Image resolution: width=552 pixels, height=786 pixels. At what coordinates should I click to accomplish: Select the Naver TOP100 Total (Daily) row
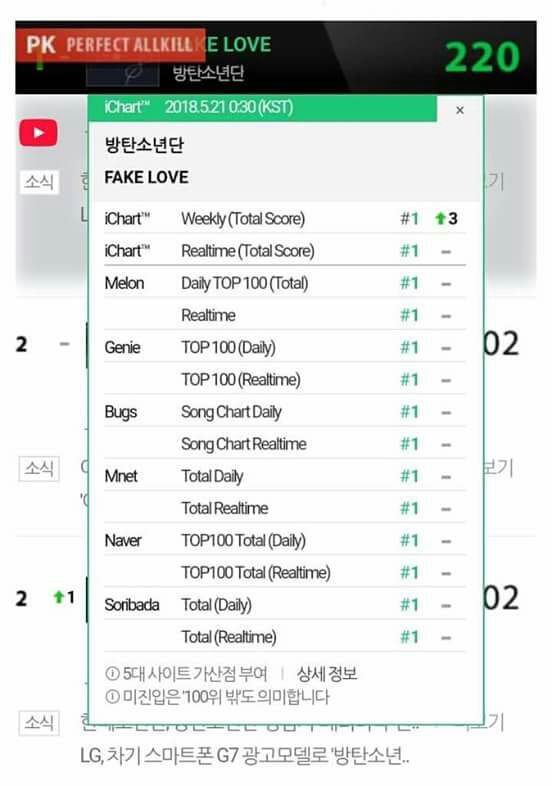[x=285, y=540]
